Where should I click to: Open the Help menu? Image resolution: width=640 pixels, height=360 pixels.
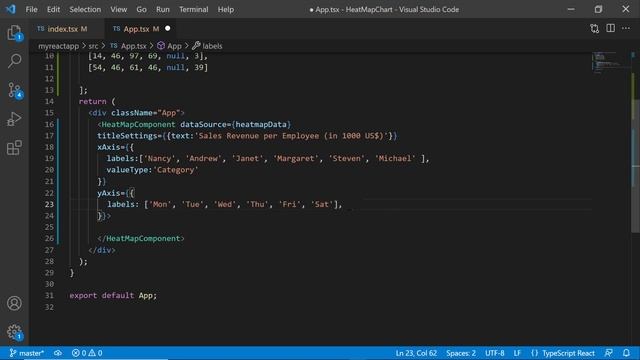(x=226, y=9)
